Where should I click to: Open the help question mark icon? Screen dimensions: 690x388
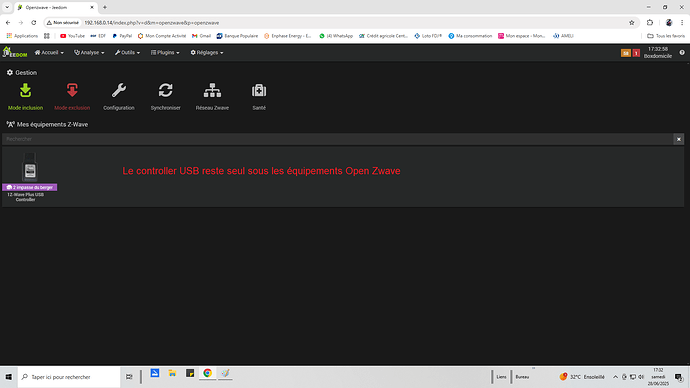pos(682,52)
